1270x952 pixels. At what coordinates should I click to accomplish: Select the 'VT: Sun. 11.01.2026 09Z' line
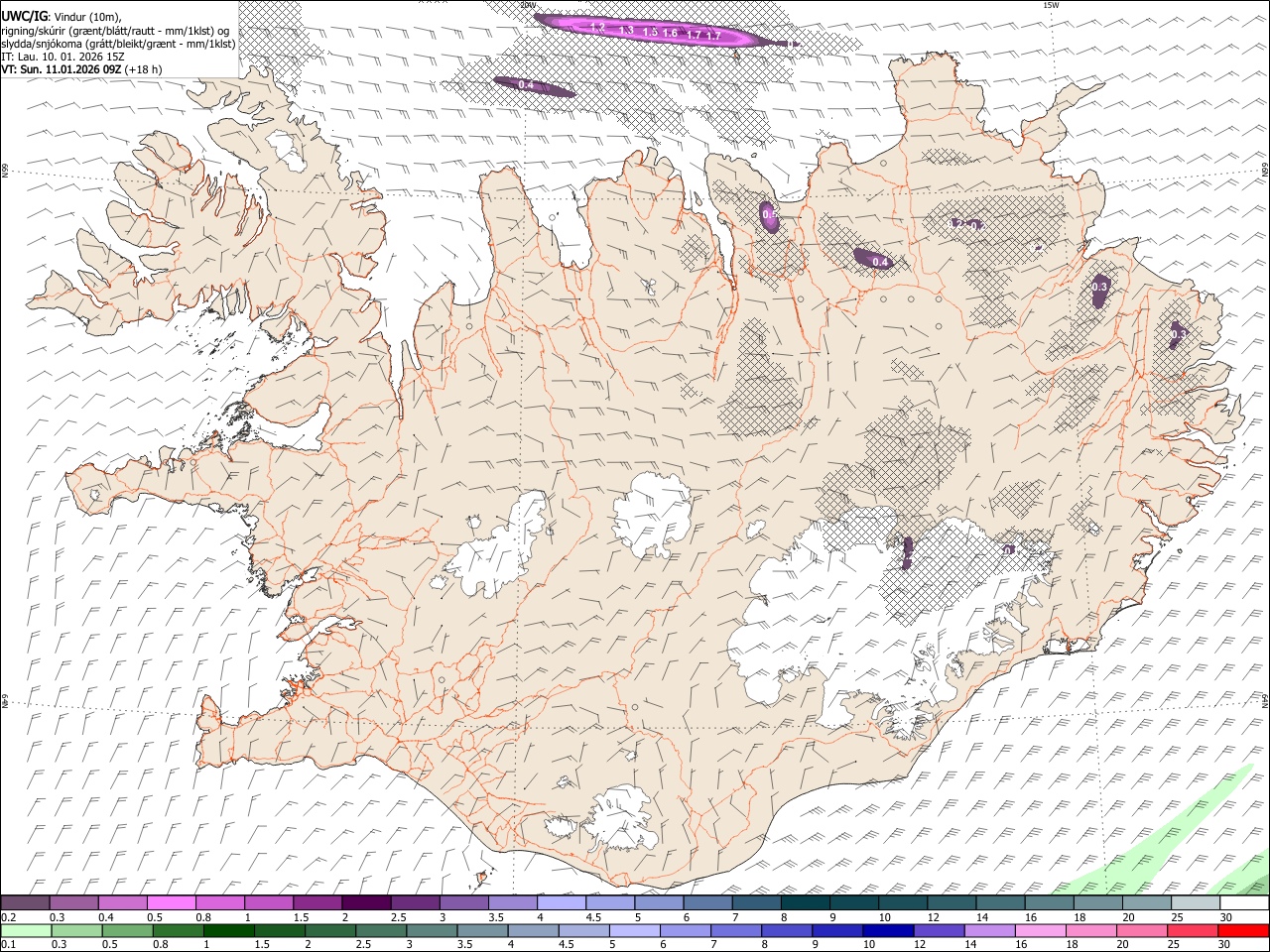click(x=62, y=69)
